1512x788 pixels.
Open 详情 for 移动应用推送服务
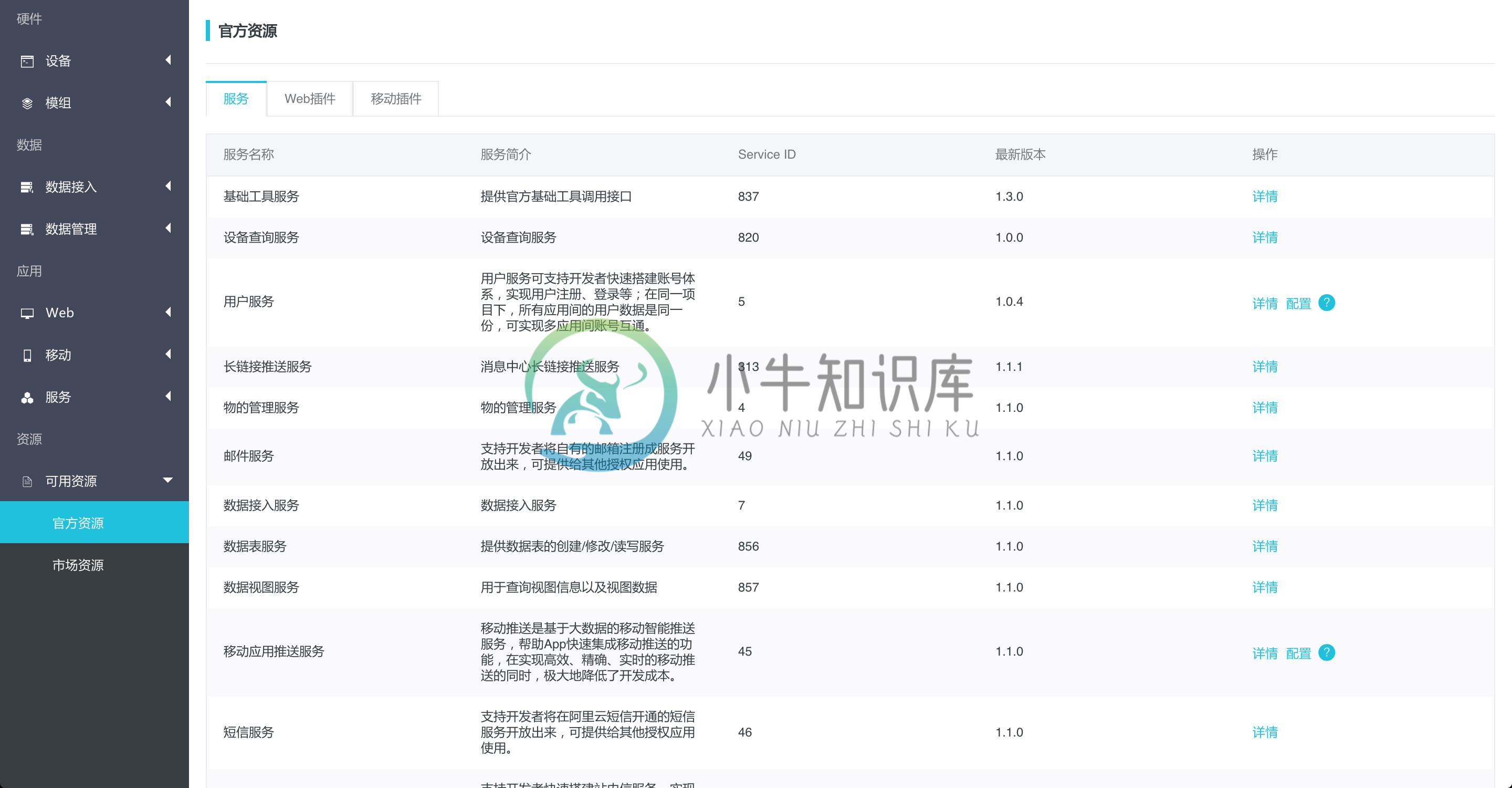point(1265,654)
